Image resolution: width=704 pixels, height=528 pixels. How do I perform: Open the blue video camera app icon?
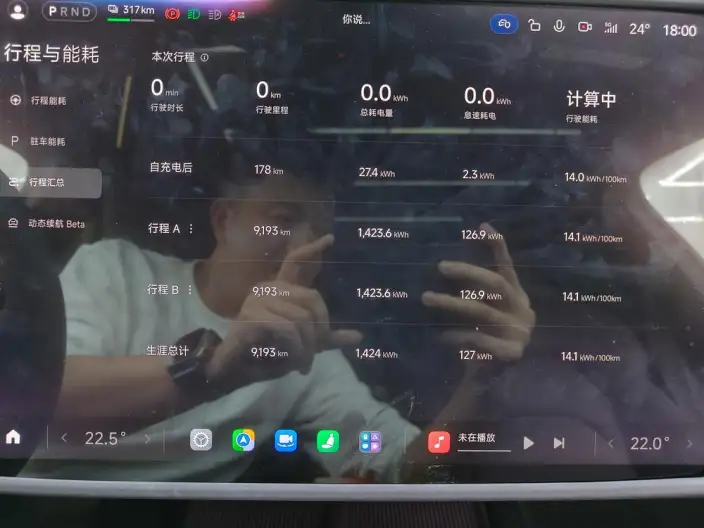pos(286,440)
